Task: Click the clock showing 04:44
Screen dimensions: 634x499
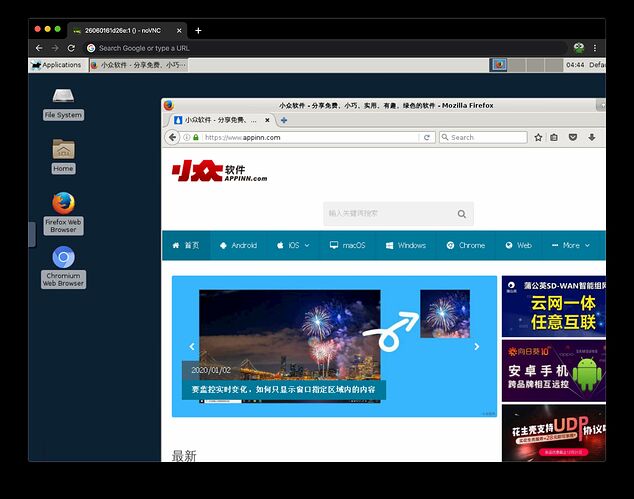Action: (x=575, y=65)
